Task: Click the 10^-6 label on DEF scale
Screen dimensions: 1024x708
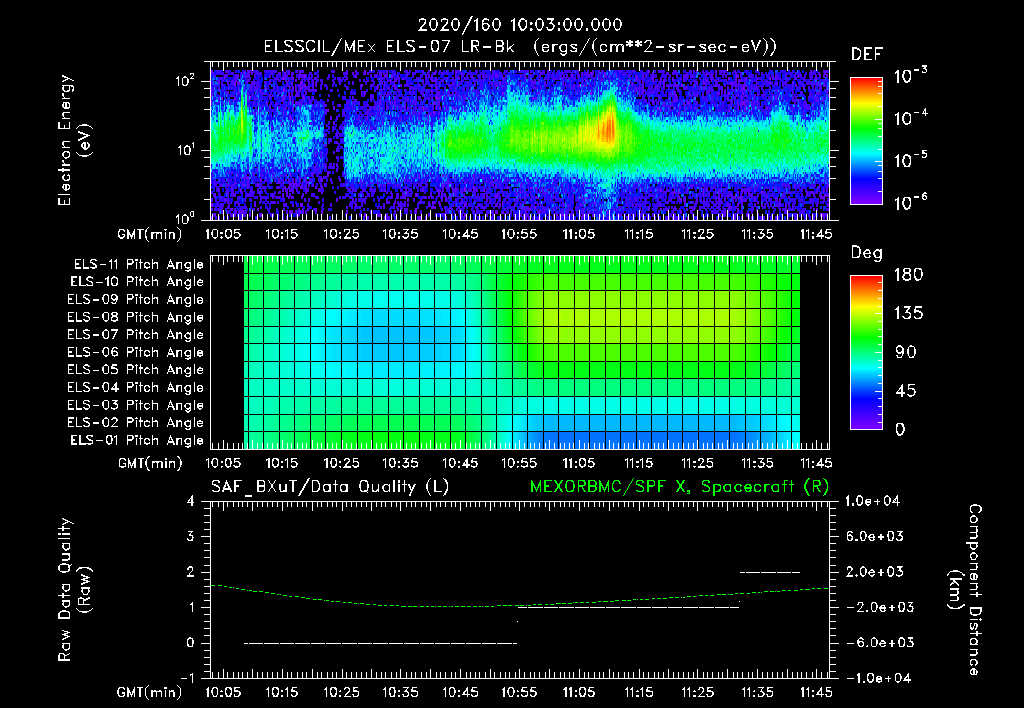Action: [x=910, y=202]
